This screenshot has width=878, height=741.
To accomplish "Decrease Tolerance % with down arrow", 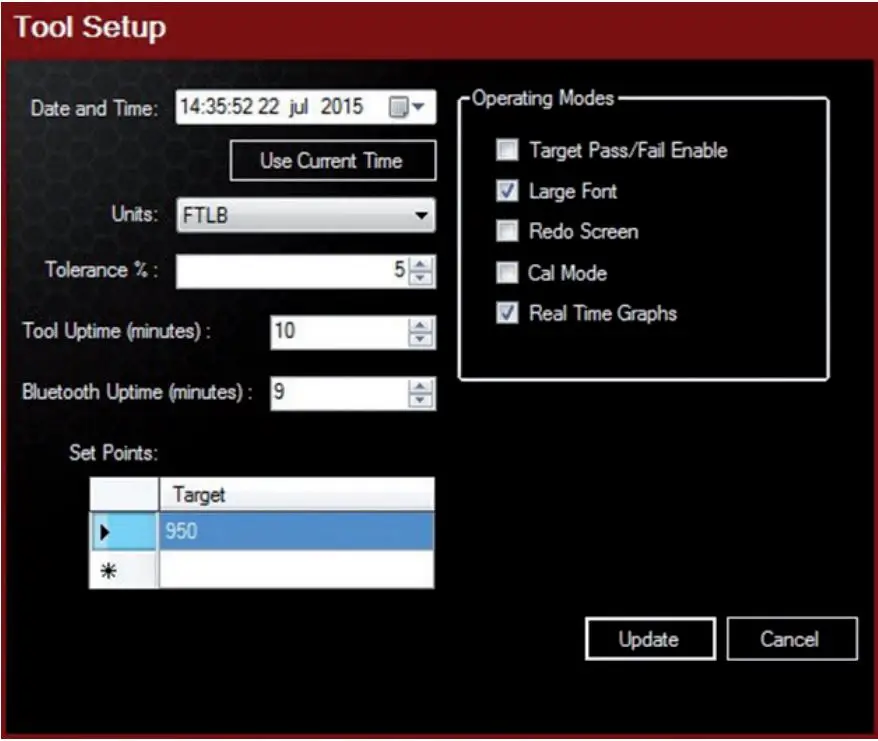I will (421, 278).
